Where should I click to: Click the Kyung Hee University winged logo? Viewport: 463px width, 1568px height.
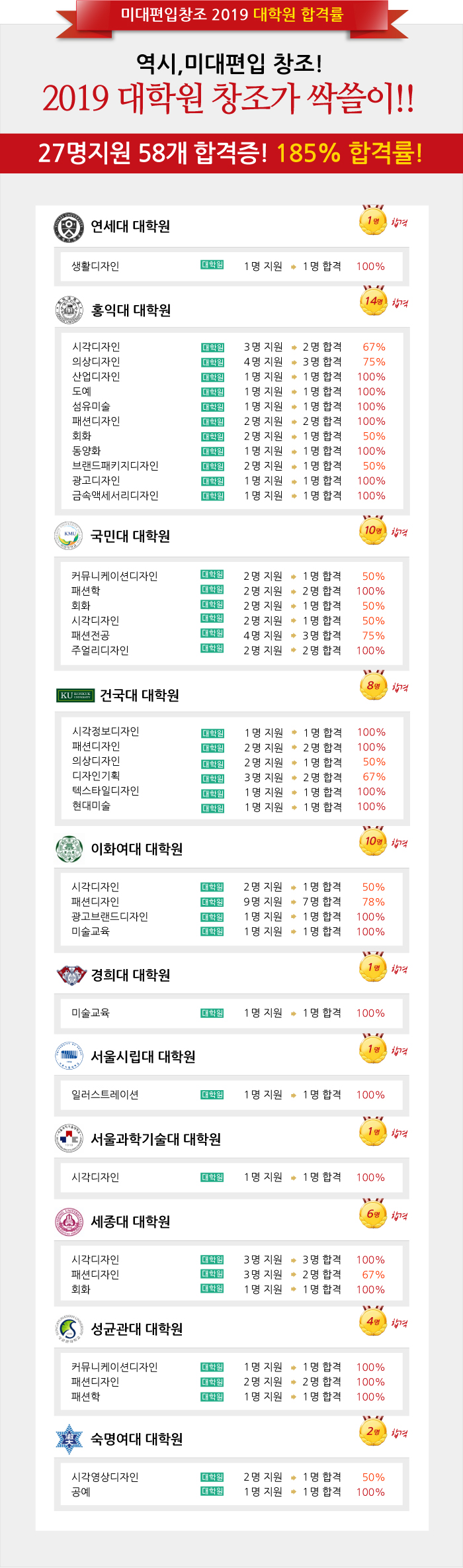click(70, 975)
